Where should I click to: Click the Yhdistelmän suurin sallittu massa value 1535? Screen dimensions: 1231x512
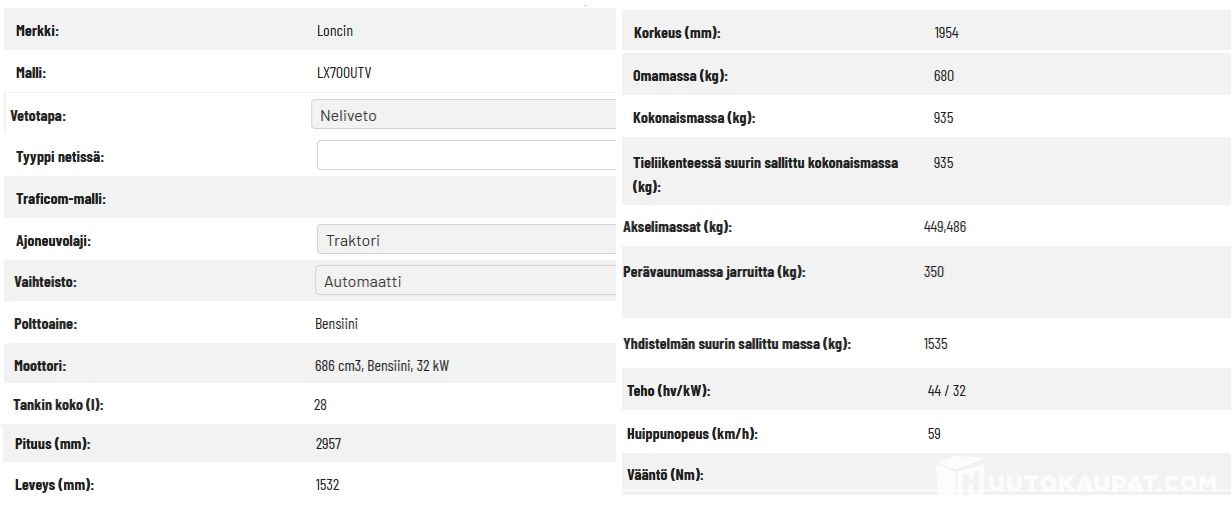coord(936,344)
